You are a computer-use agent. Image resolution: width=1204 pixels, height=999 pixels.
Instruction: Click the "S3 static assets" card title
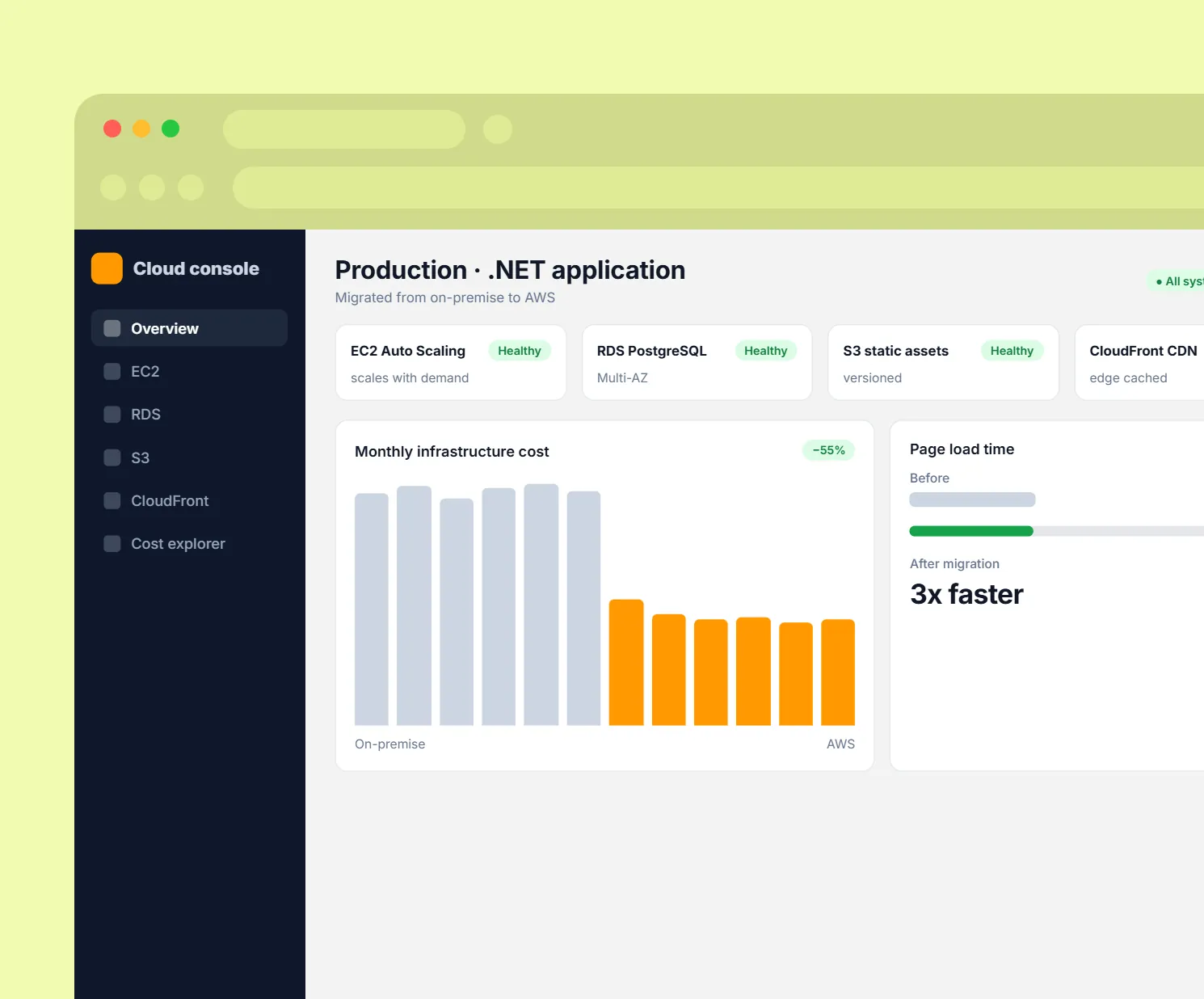pos(895,351)
